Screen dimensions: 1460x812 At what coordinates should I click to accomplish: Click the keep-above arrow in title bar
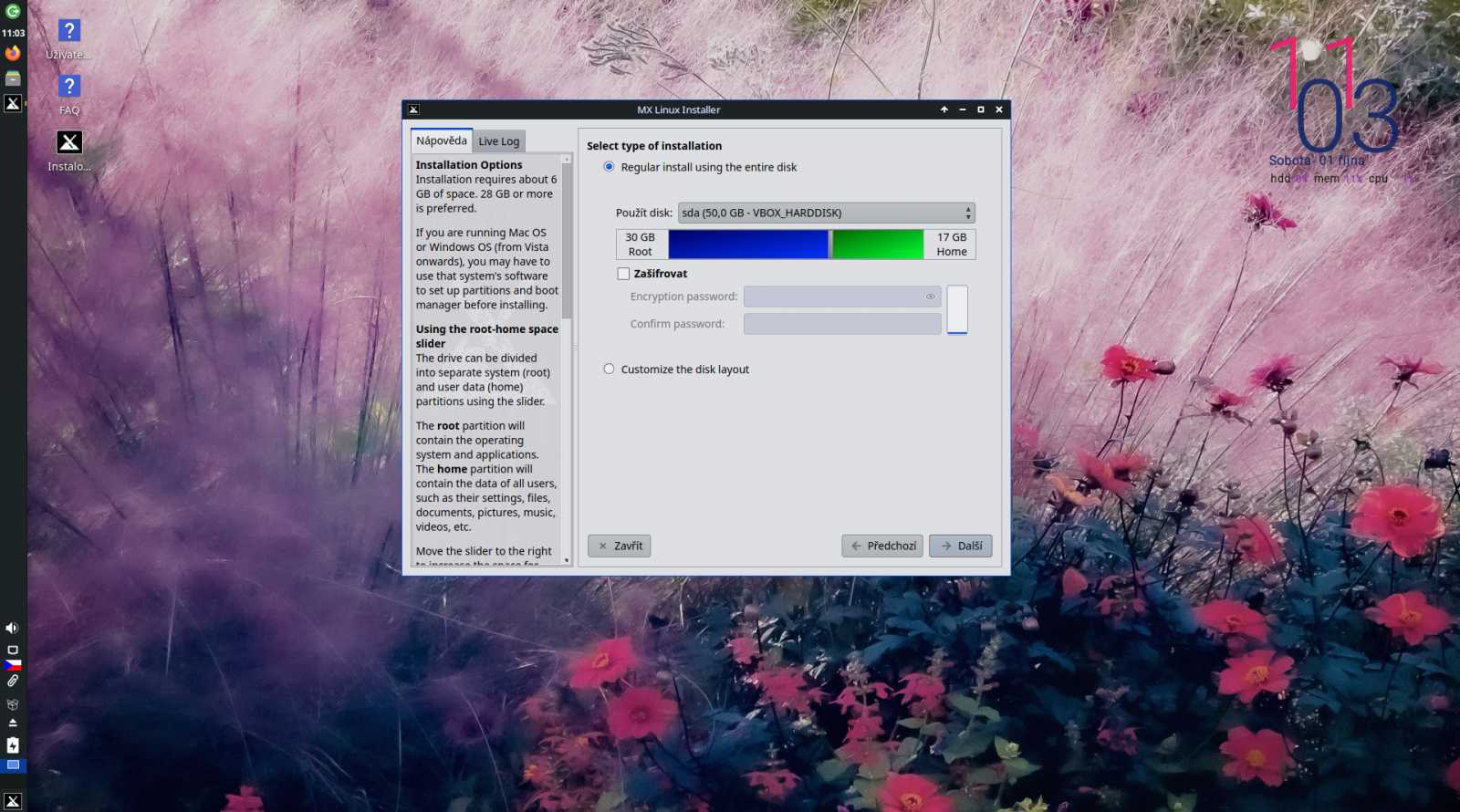944,109
